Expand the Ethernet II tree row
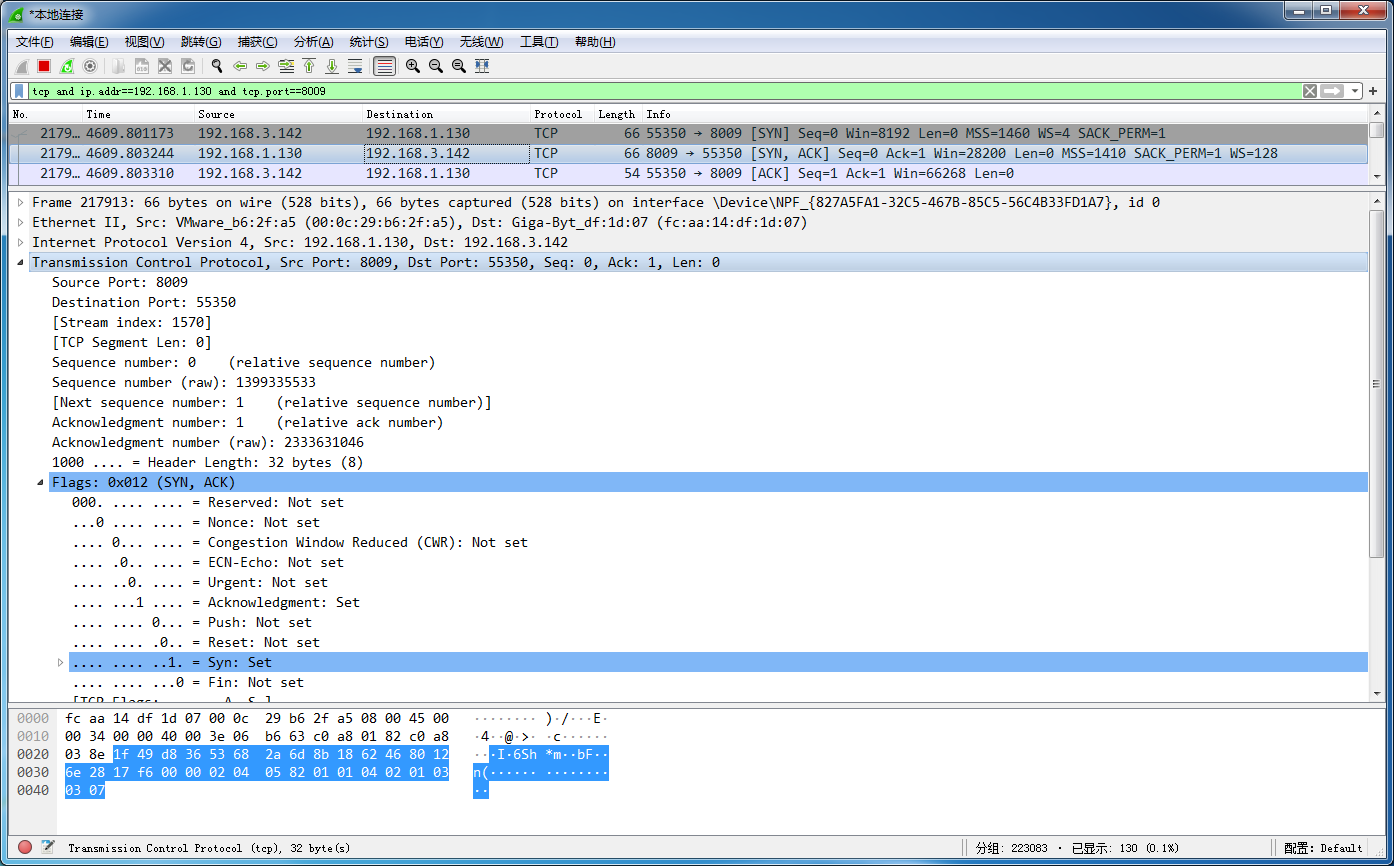Image resolution: width=1394 pixels, height=866 pixels. [x=21, y=222]
